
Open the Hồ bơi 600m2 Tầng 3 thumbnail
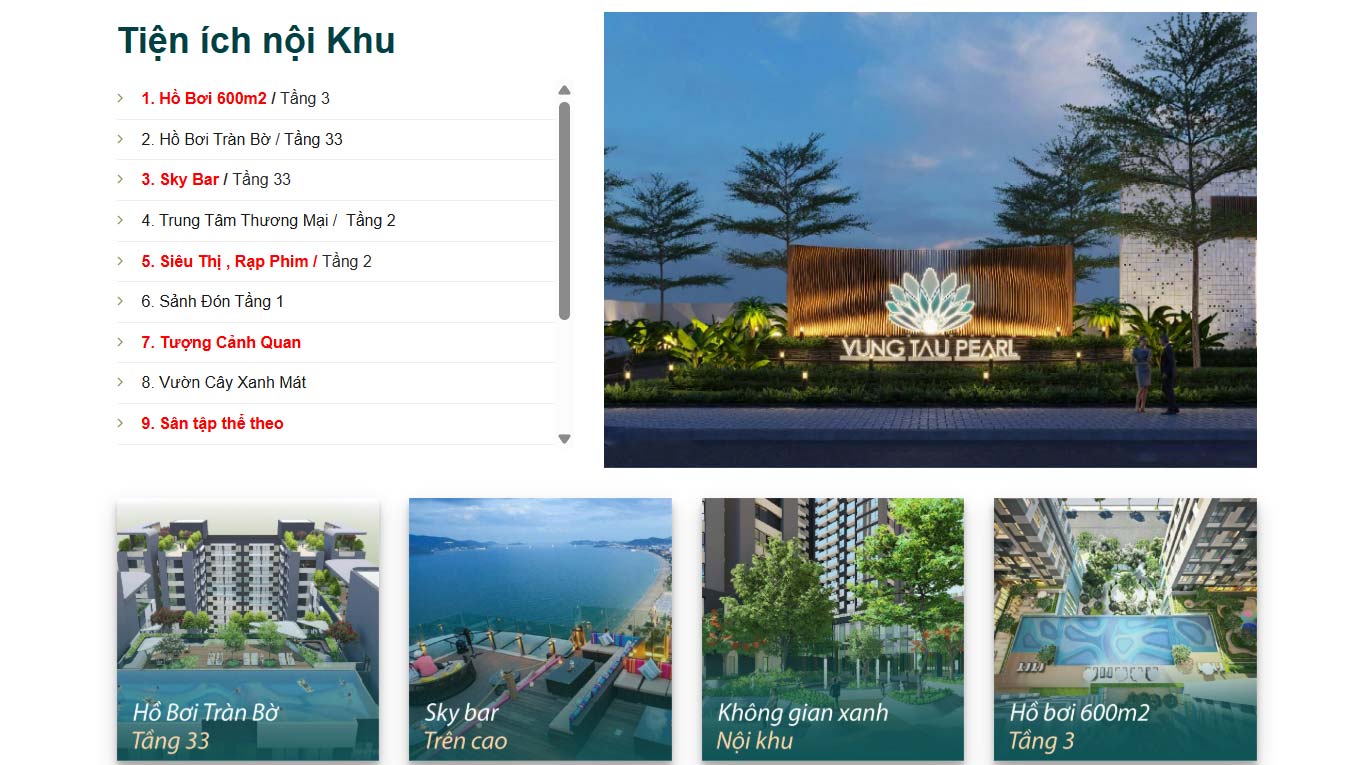(1125, 629)
